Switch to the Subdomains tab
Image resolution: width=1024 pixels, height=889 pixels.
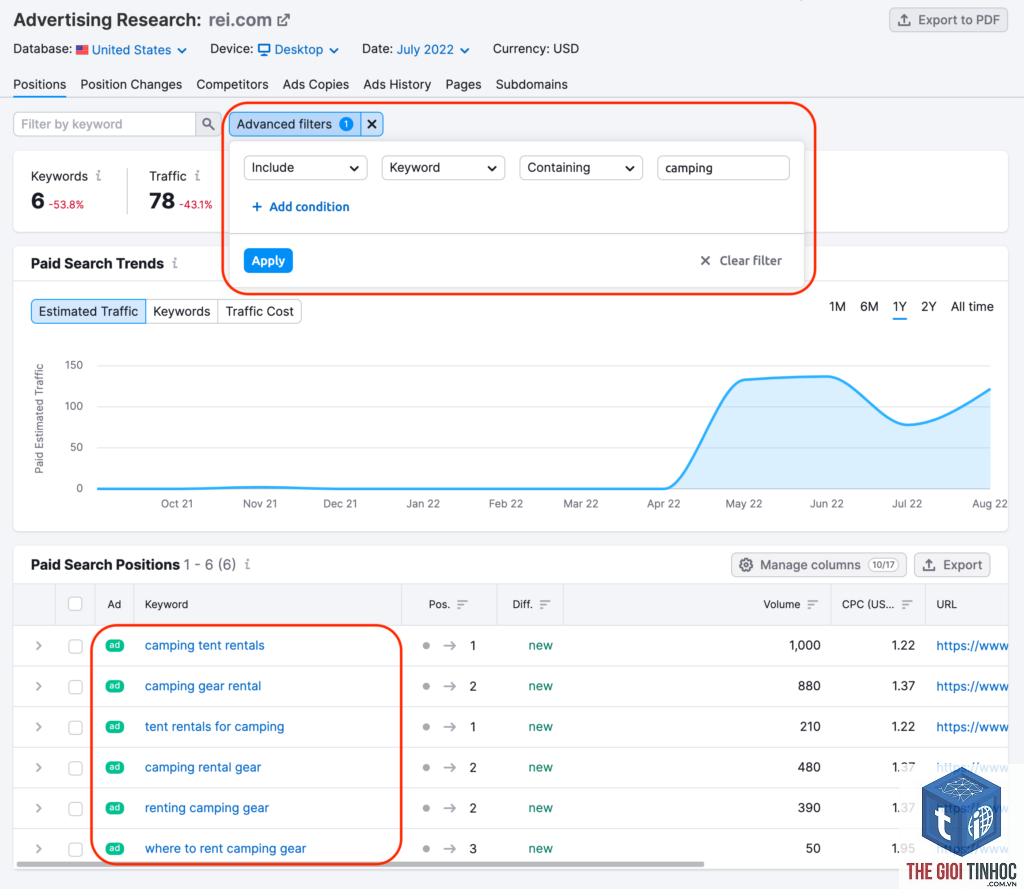coord(532,84)
